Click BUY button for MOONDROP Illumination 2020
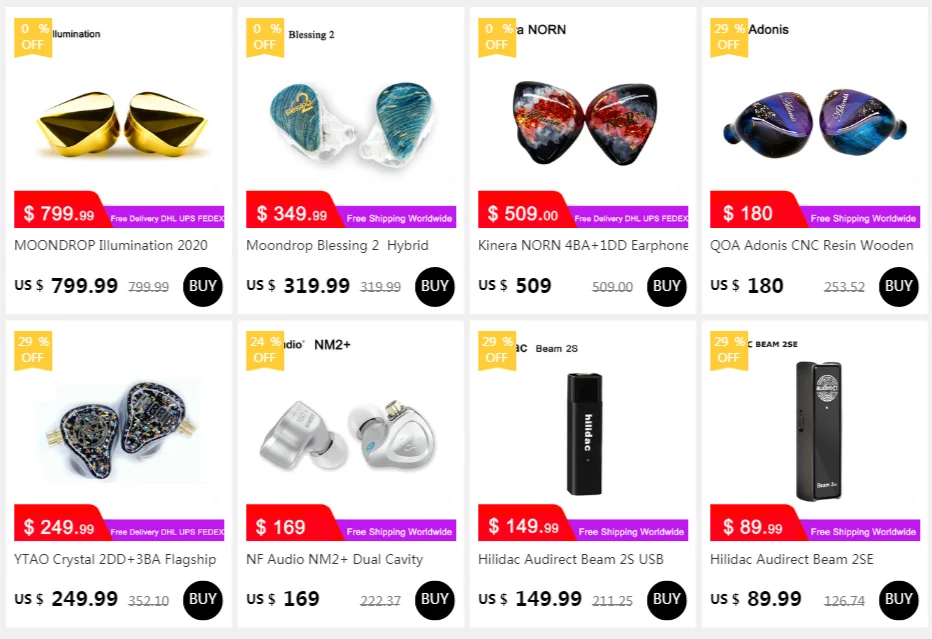The image size is (932, 639). pos(203,286)
